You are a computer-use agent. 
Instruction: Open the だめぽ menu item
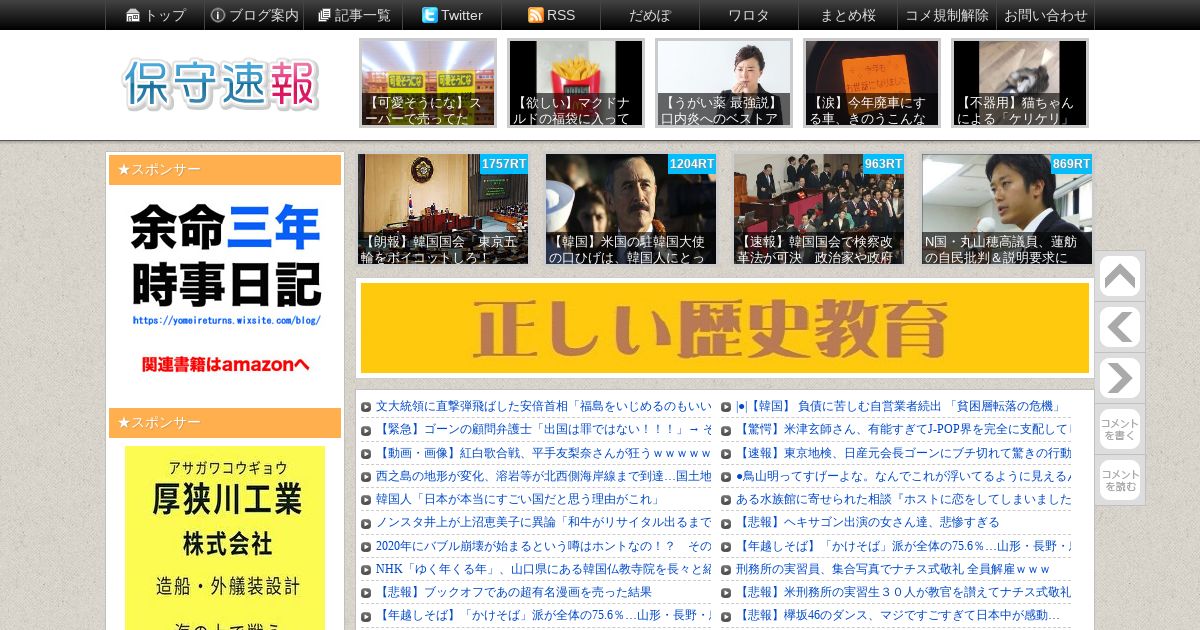pos(650,15)
